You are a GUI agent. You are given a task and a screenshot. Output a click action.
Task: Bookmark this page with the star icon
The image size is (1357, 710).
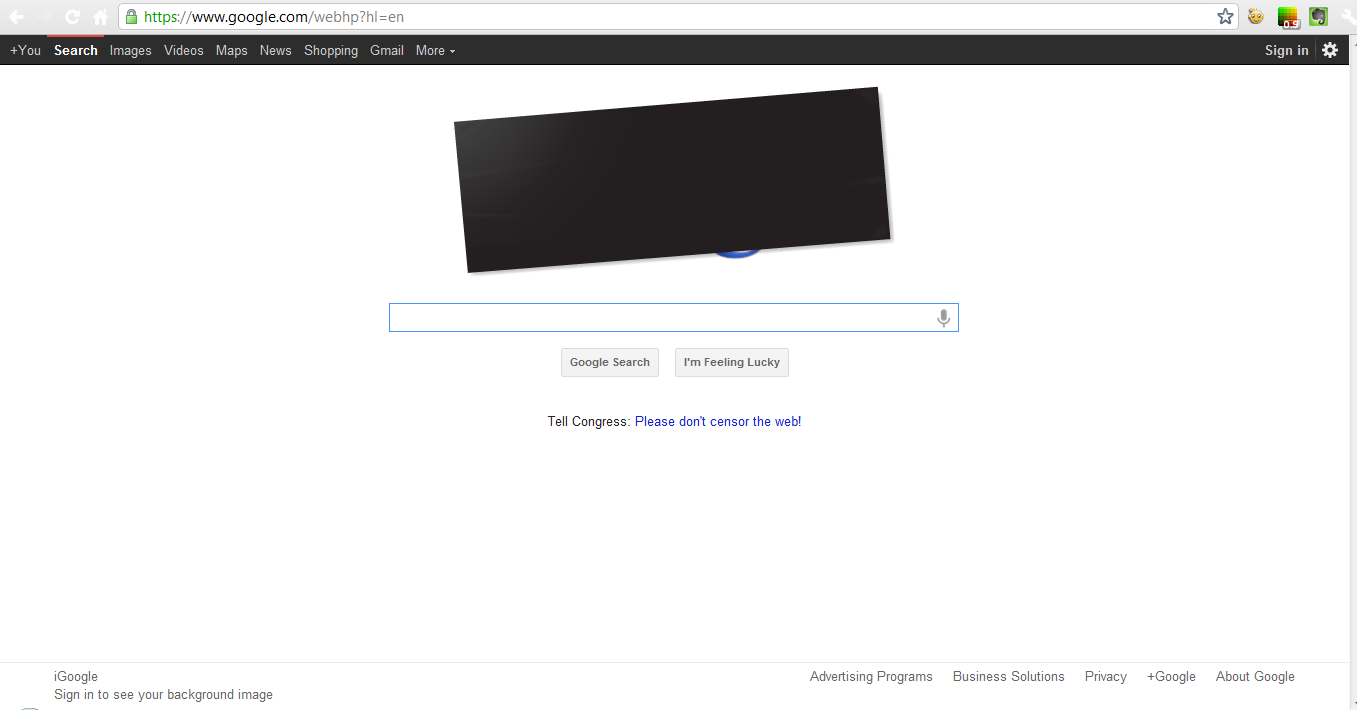[1225, 17]
